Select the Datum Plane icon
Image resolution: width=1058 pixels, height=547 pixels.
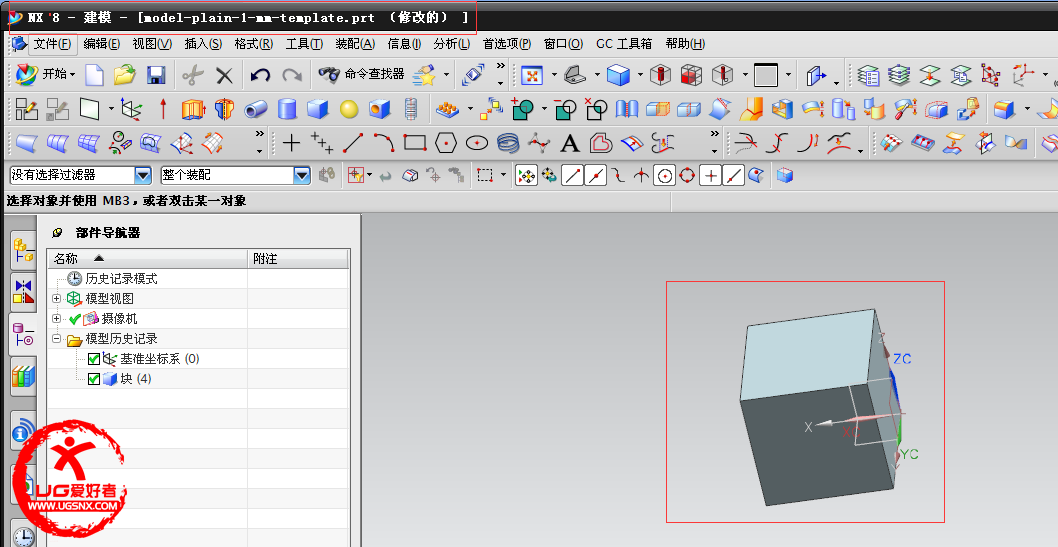click(89, 108)
